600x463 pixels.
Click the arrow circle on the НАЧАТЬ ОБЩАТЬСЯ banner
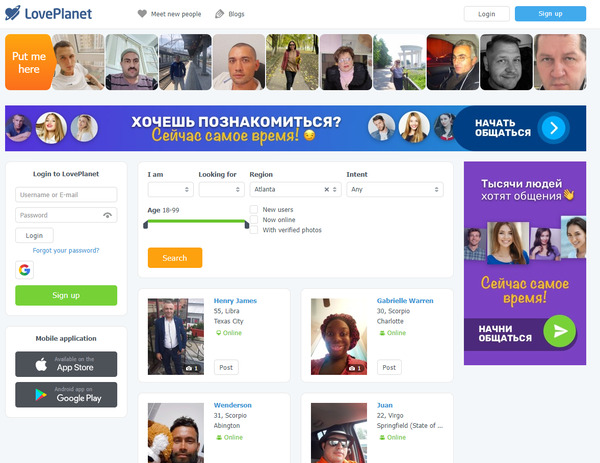(x=553, y=128)
